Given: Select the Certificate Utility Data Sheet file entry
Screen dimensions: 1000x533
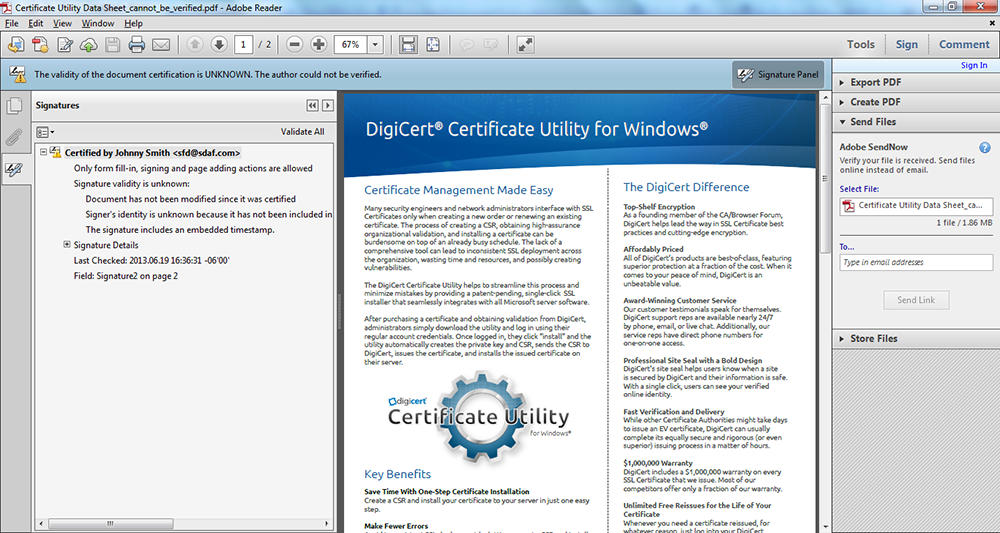Looking at the screenshot, I should tap(916, 205).
